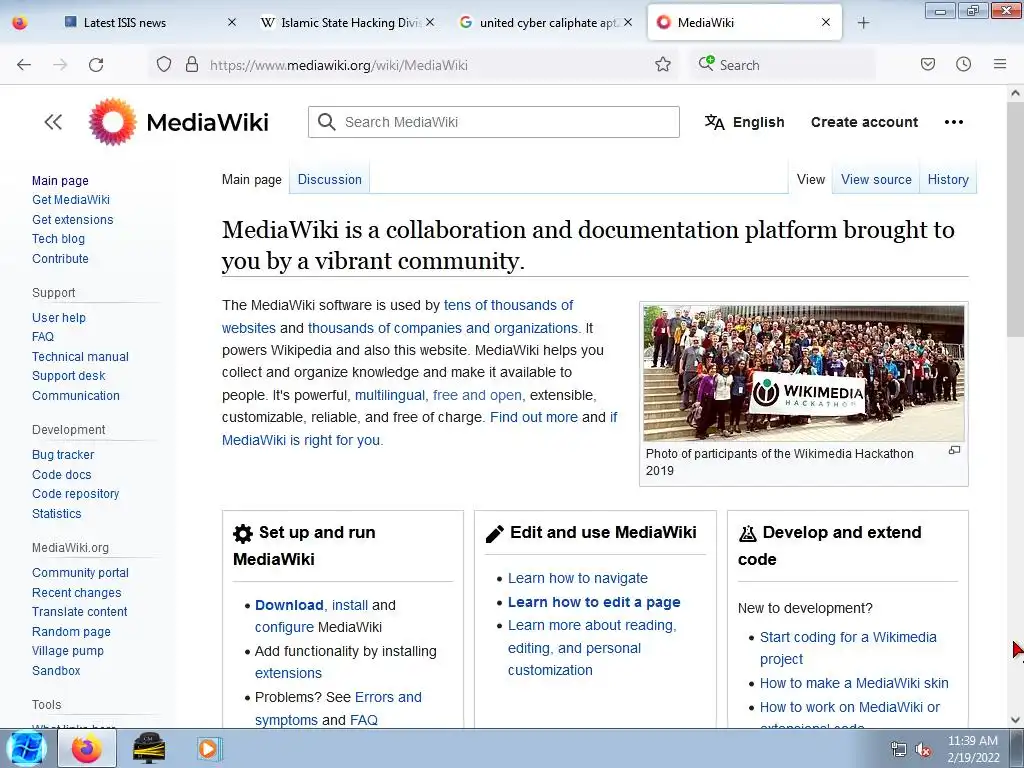Open Learn how to navigate link
This screenshot has width=1024, height=768.
click(578, 578)
